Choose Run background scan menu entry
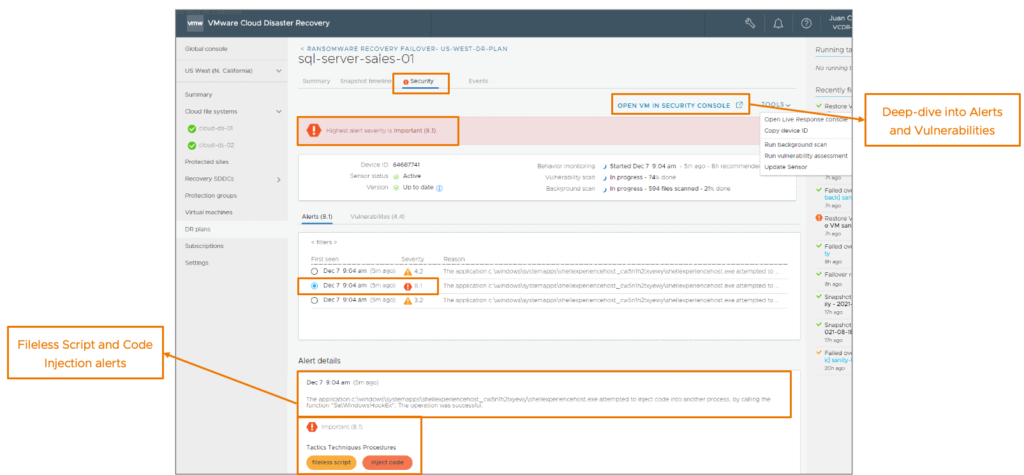 click(795, 144)
